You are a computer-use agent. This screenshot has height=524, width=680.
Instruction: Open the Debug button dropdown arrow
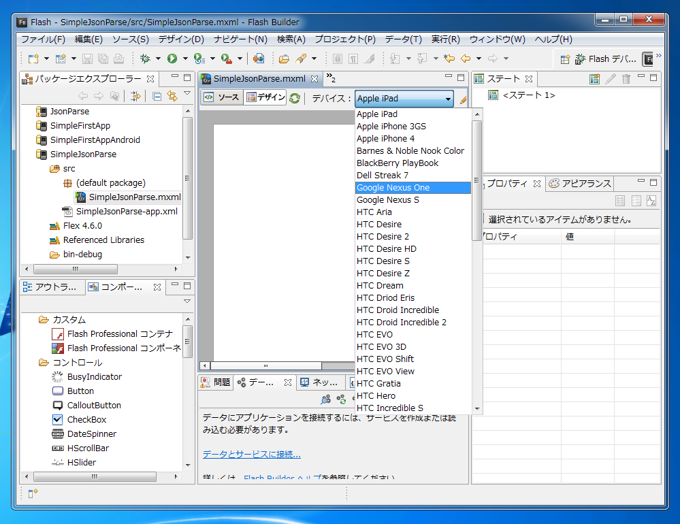tap(158, 59)
